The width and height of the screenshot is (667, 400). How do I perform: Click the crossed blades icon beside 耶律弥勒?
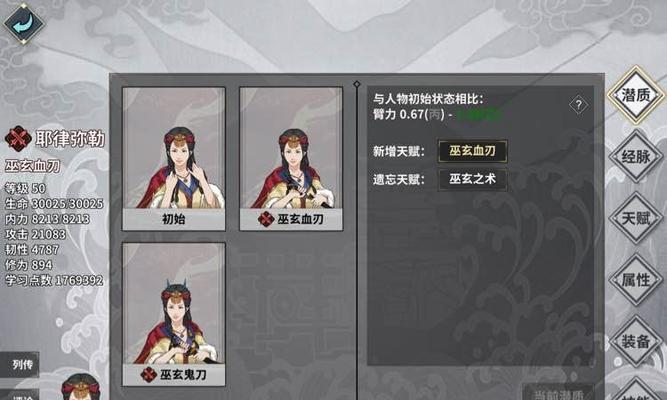18,138
